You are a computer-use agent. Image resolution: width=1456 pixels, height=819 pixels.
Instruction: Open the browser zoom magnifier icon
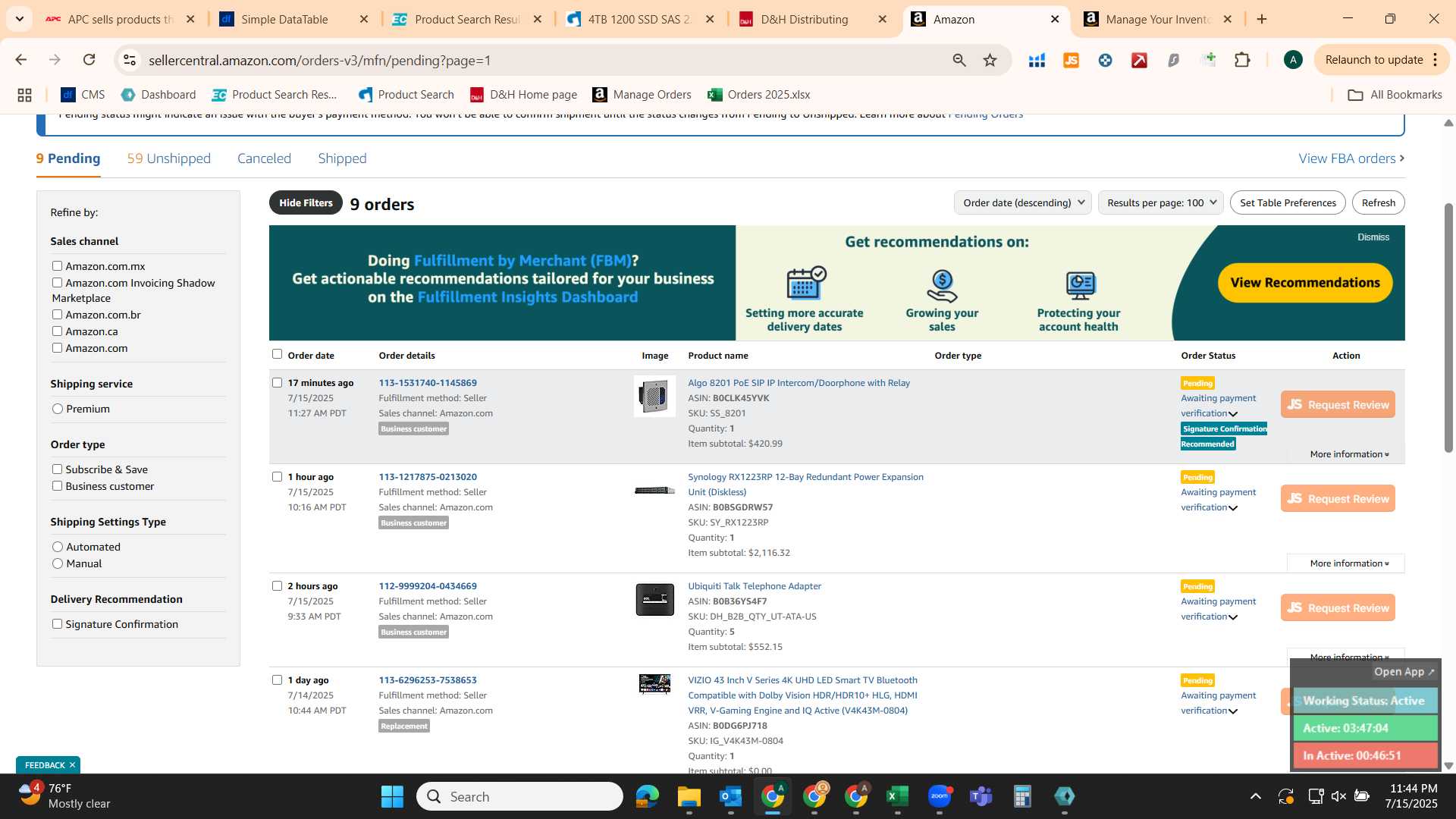pyautogui.click(x=959, y=60)
